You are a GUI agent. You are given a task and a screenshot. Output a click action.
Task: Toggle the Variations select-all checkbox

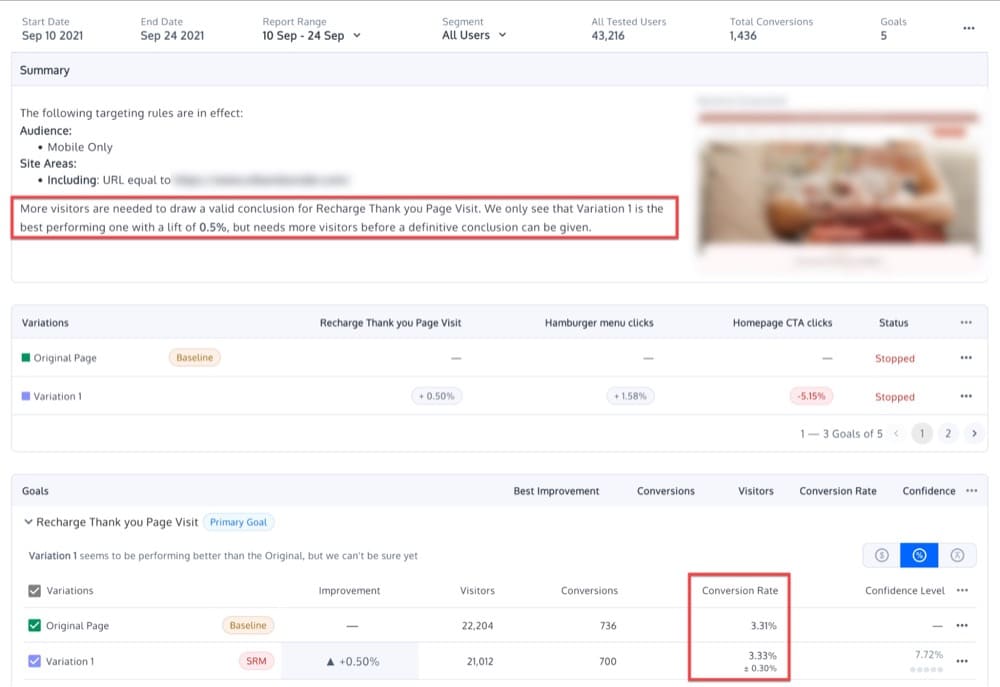34,591
